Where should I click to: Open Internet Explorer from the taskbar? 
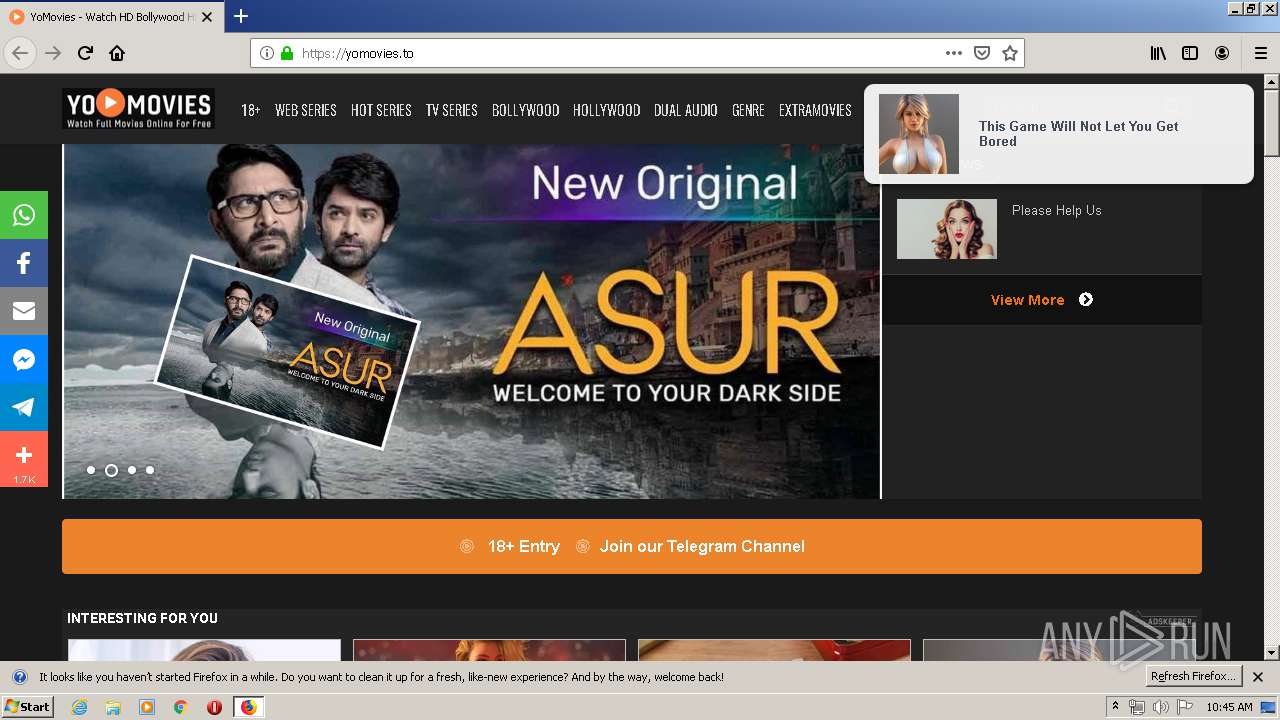click(x=80, y=707)
